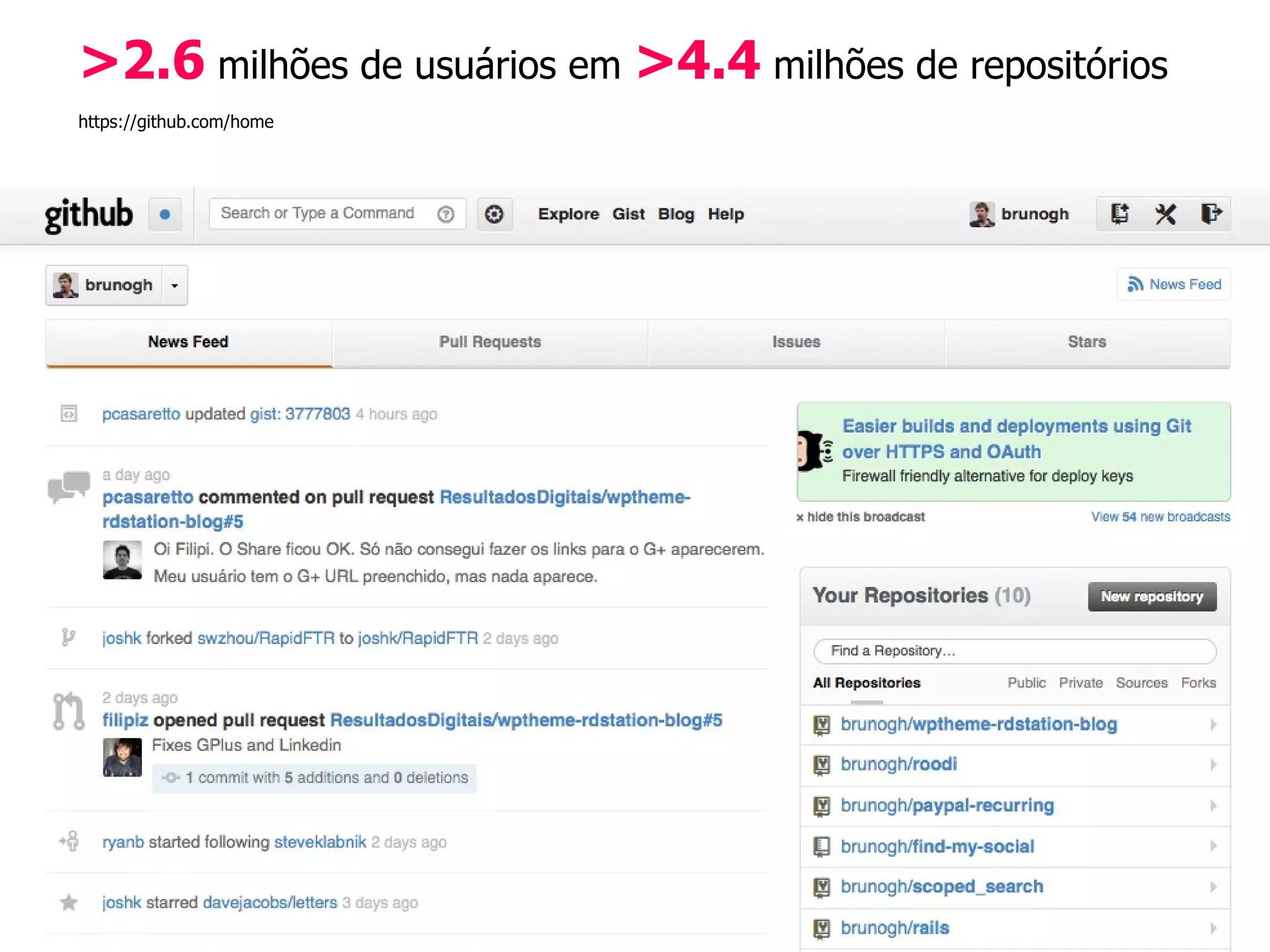
Task: Open advanced search gear icon
Action: click(x=494, y=214)
